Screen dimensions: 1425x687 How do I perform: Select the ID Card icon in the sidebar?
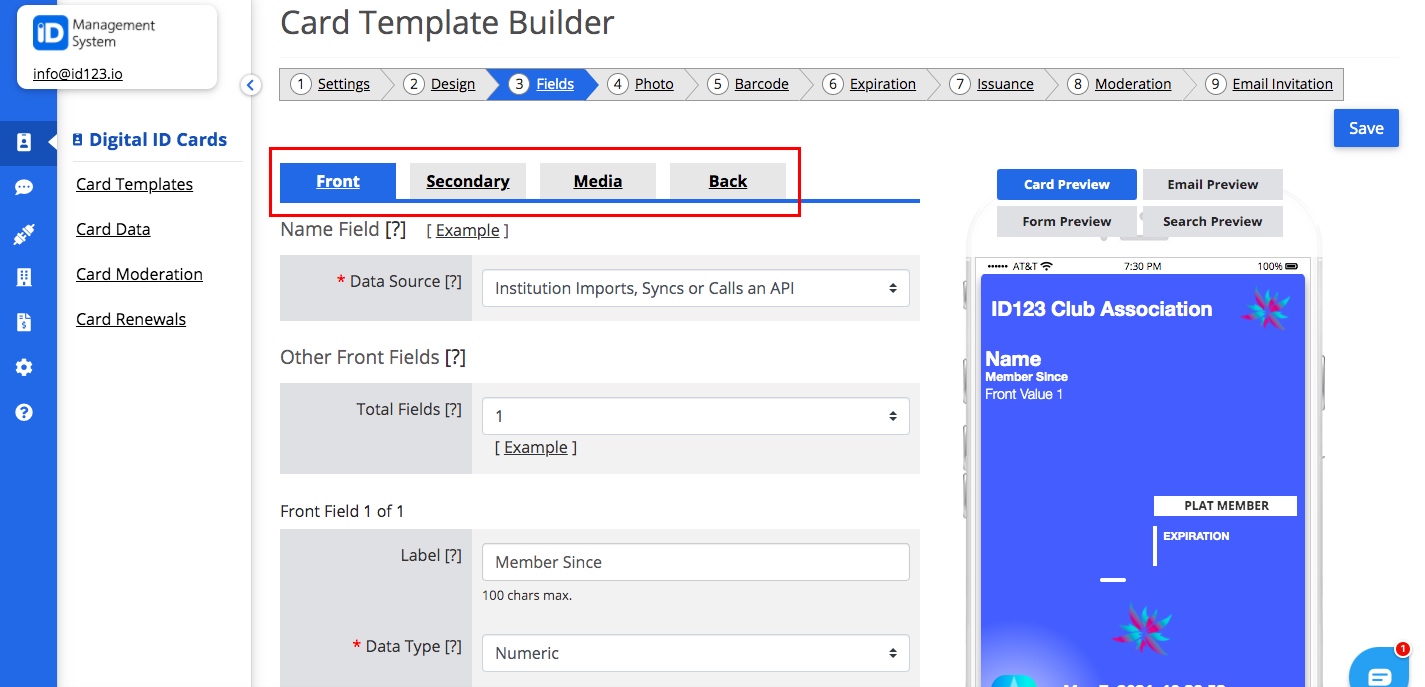click(28, 143)
